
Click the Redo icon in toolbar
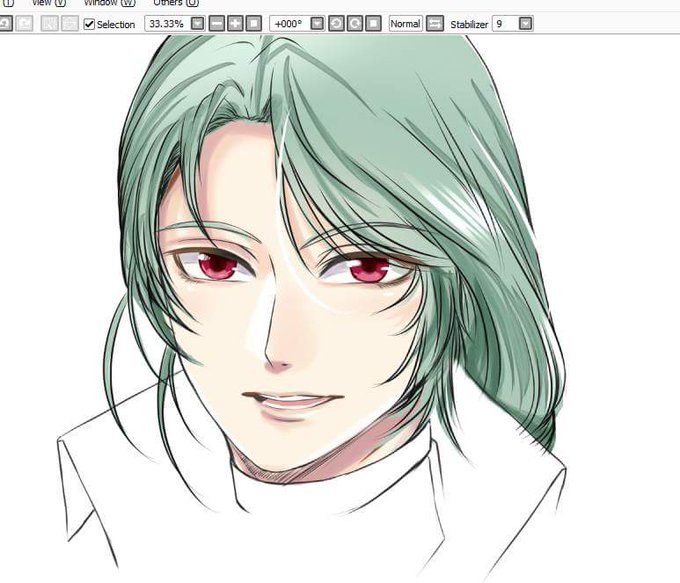pos(24,23)
